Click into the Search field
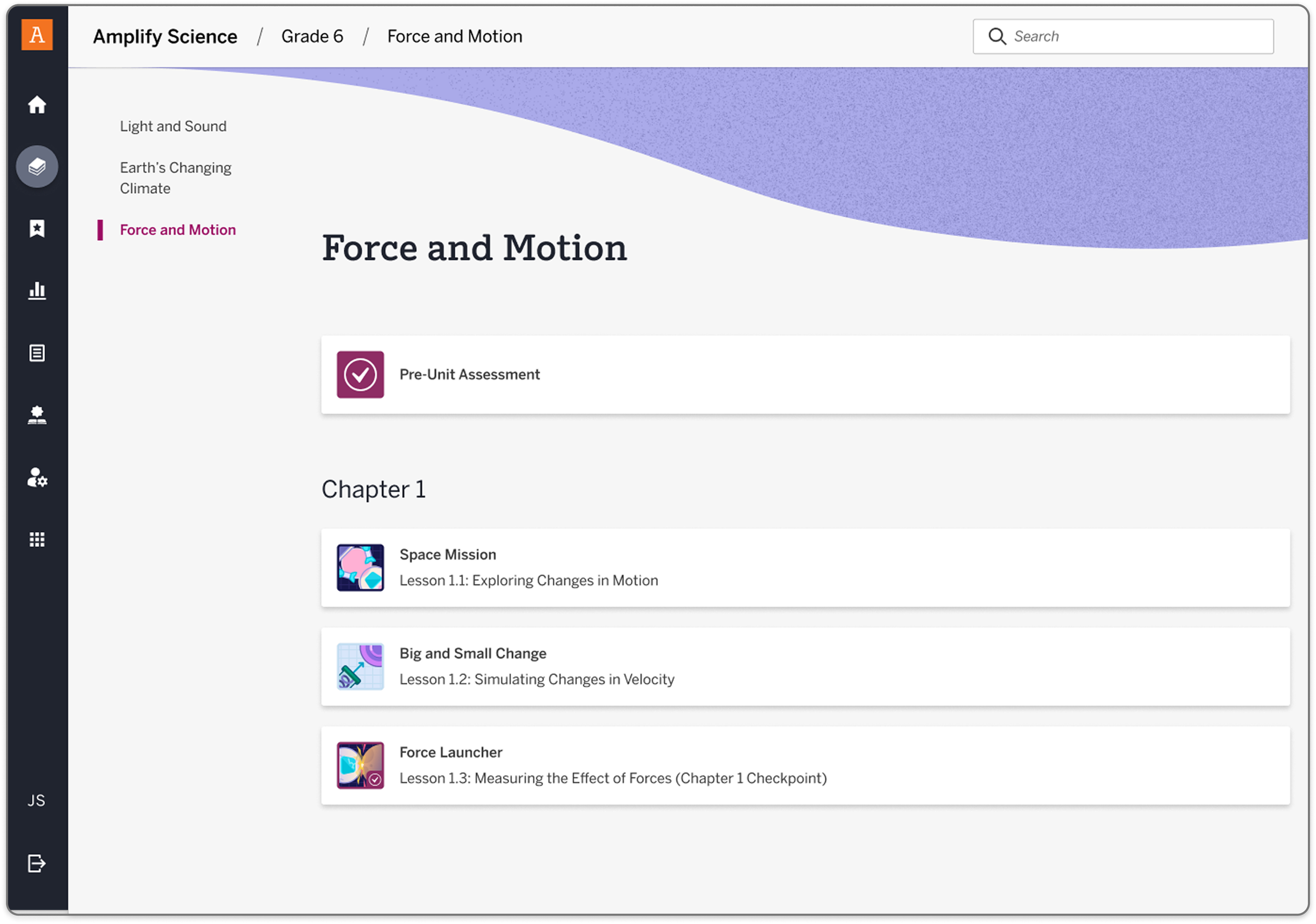Image resolution: width=1316 pixels, height=924 pixels. click(1123, 37)
